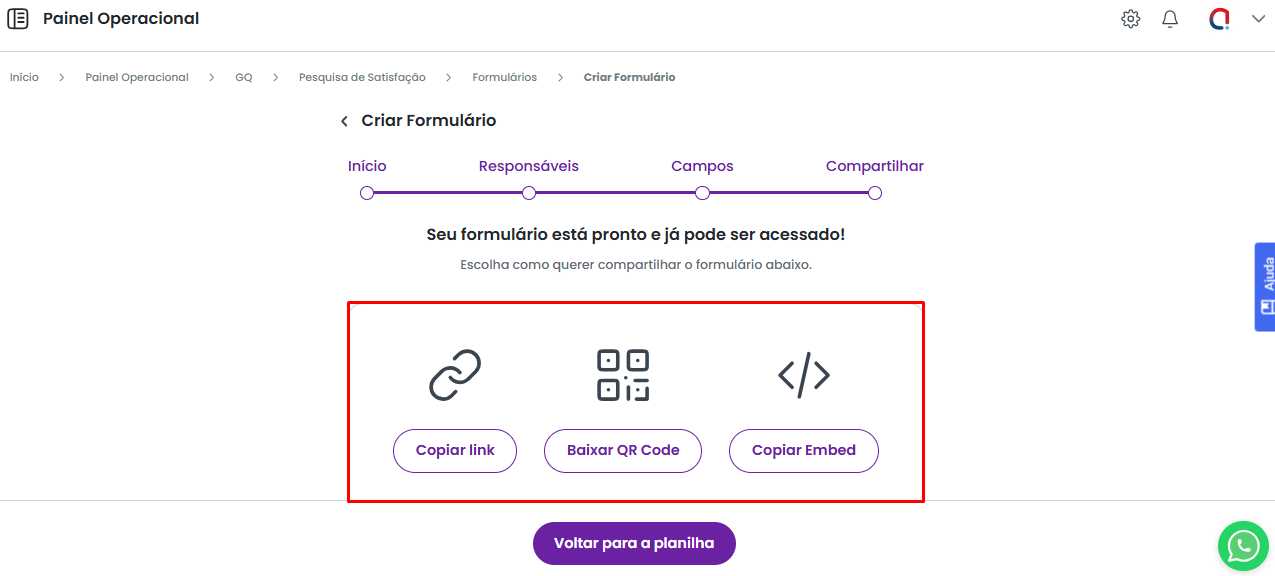The height and width of the screenshot is (576, 1275).
Task: Open the Ajuda side tab
Action: [x=1266, y=286]
